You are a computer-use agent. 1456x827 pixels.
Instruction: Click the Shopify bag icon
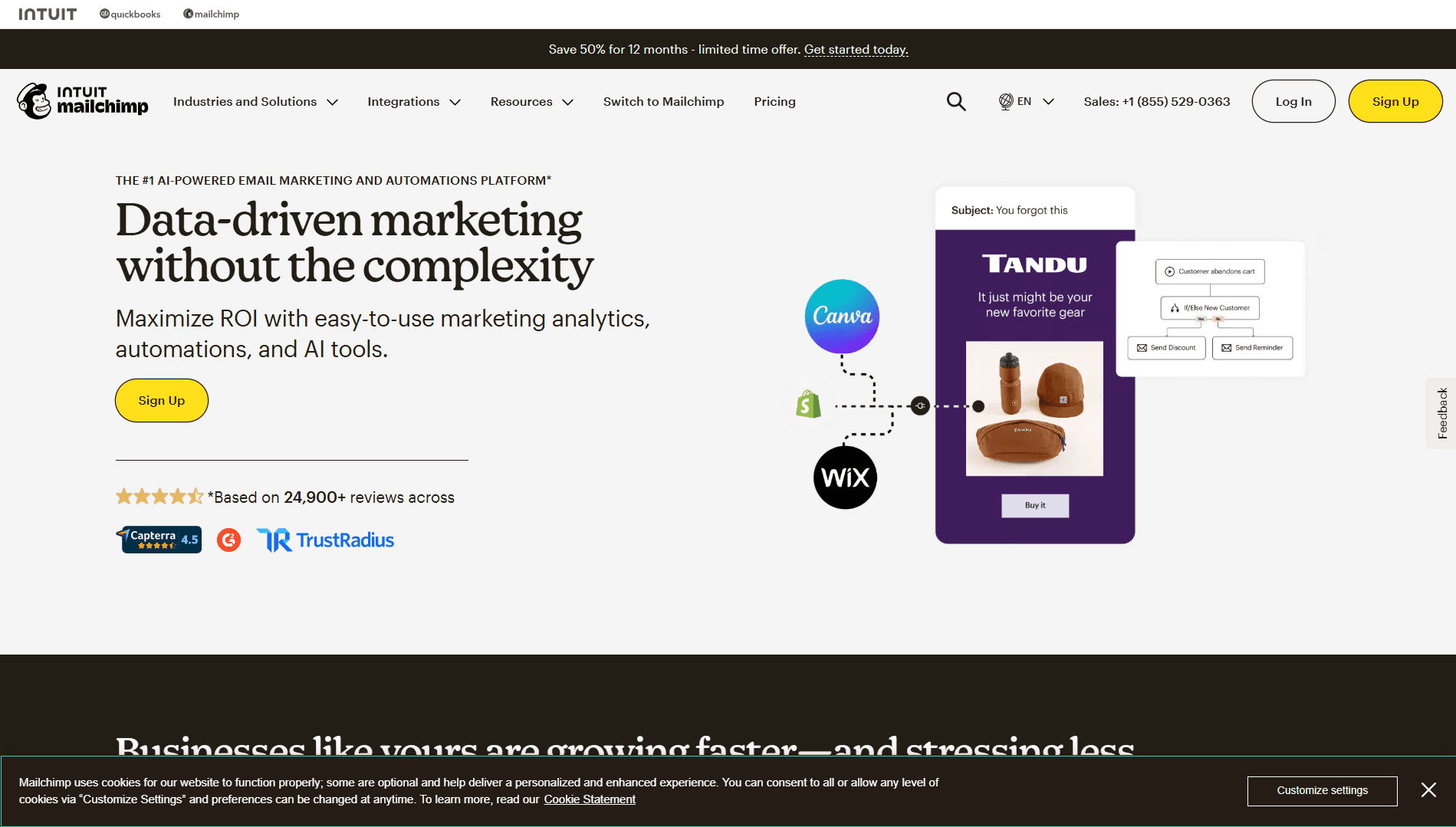pyautogui.click(x=808, y=404)
